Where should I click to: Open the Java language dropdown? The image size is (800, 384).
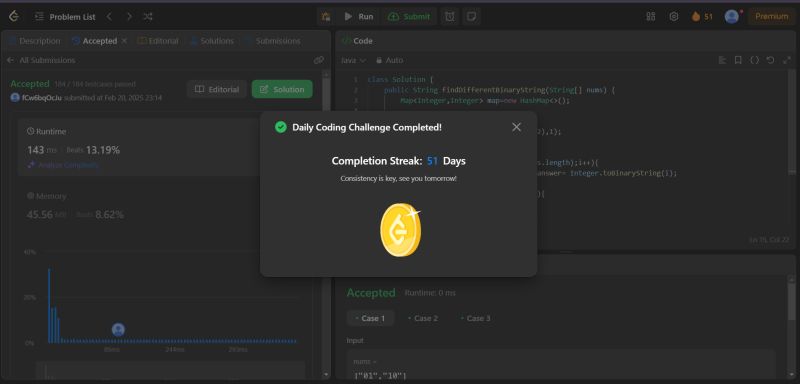click(x=353, y=60)
